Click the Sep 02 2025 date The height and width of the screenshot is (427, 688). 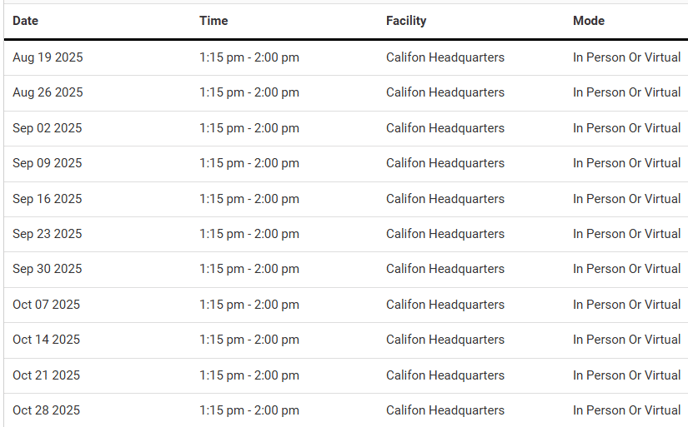click(x=47, y=128)
